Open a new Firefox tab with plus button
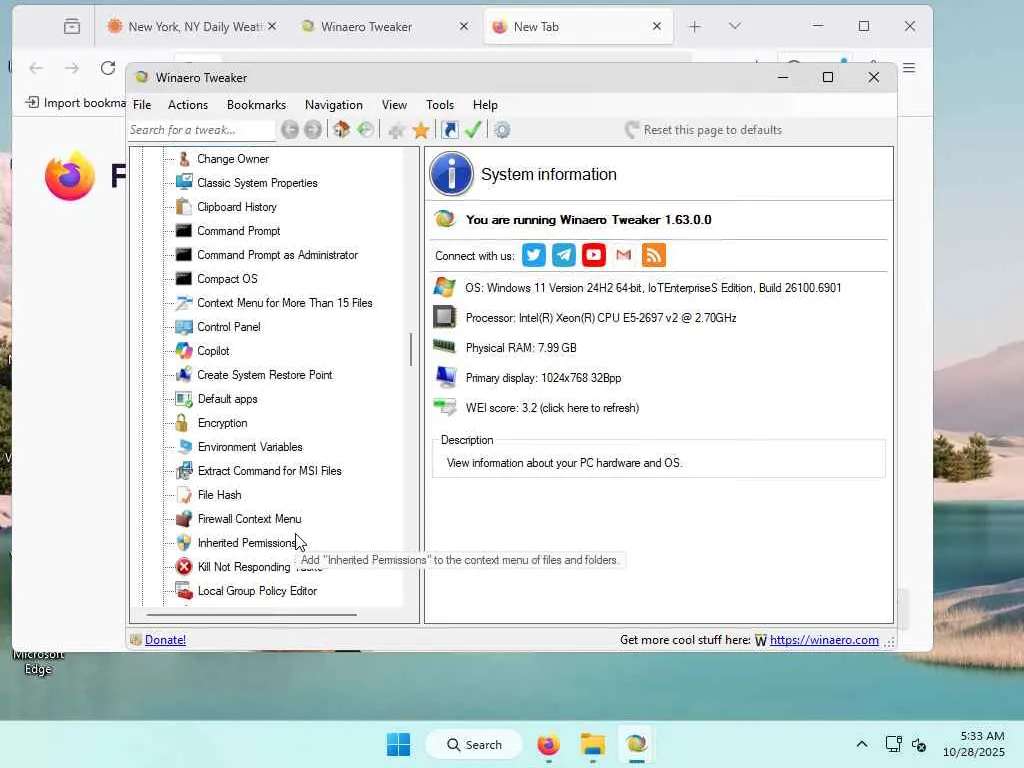 tap(695, 26)
